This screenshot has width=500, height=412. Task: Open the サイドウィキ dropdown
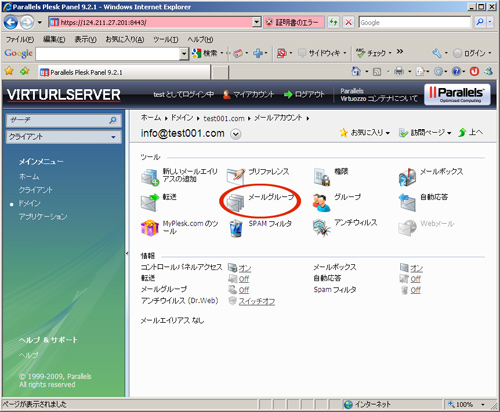pos(345,53)
